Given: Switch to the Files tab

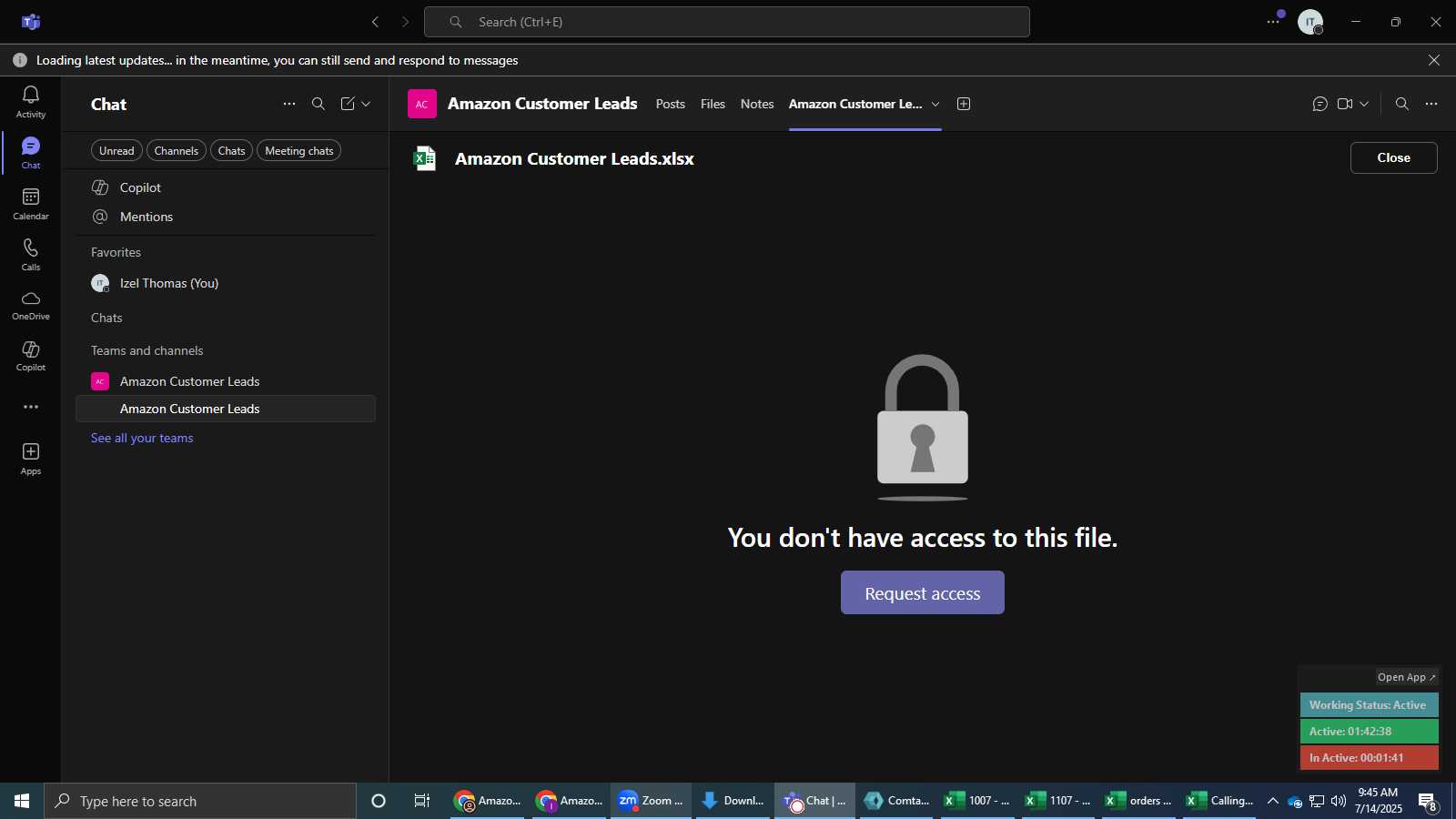Looking at the screenshot, I should coord(713,104).
